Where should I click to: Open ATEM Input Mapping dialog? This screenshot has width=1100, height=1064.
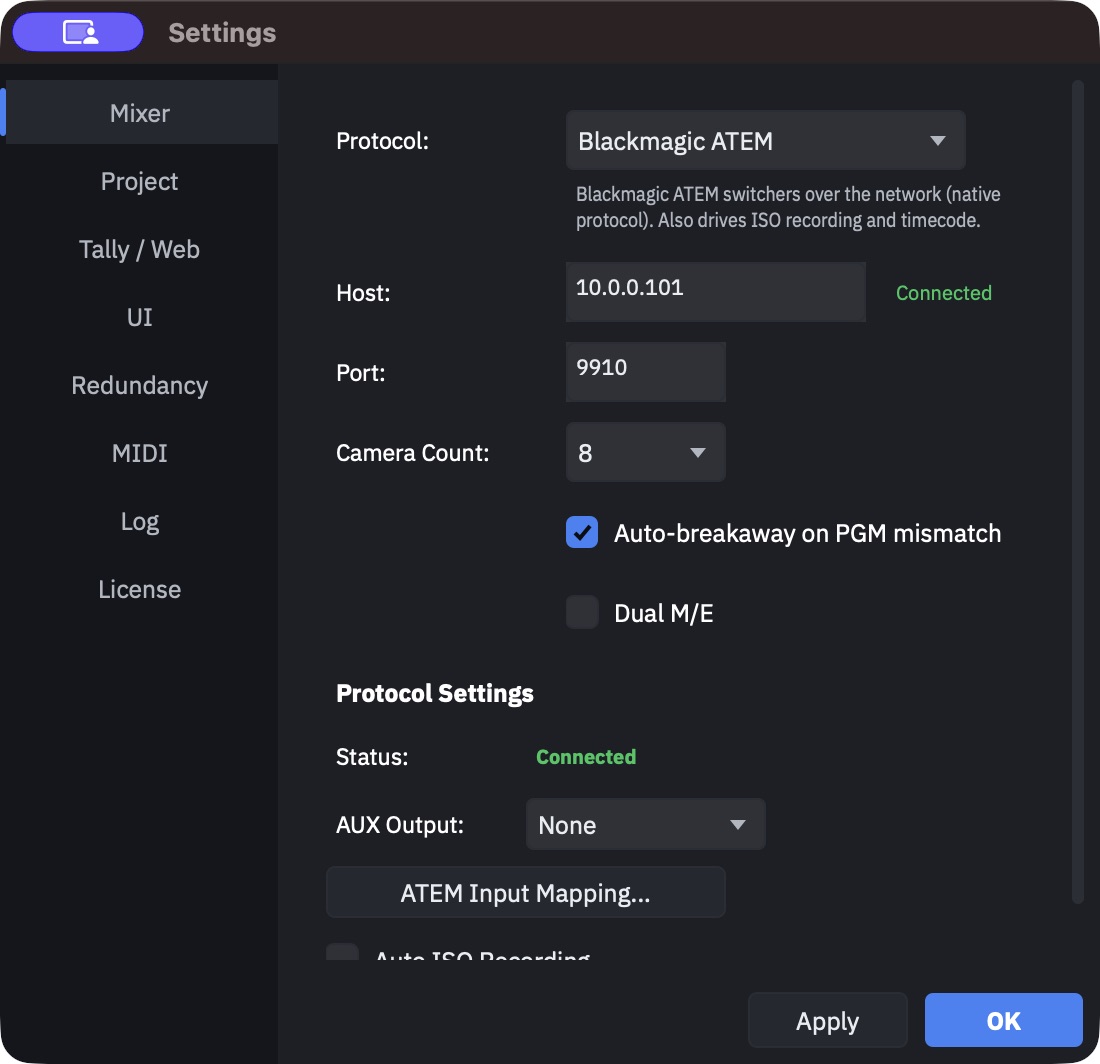(525, 893)
